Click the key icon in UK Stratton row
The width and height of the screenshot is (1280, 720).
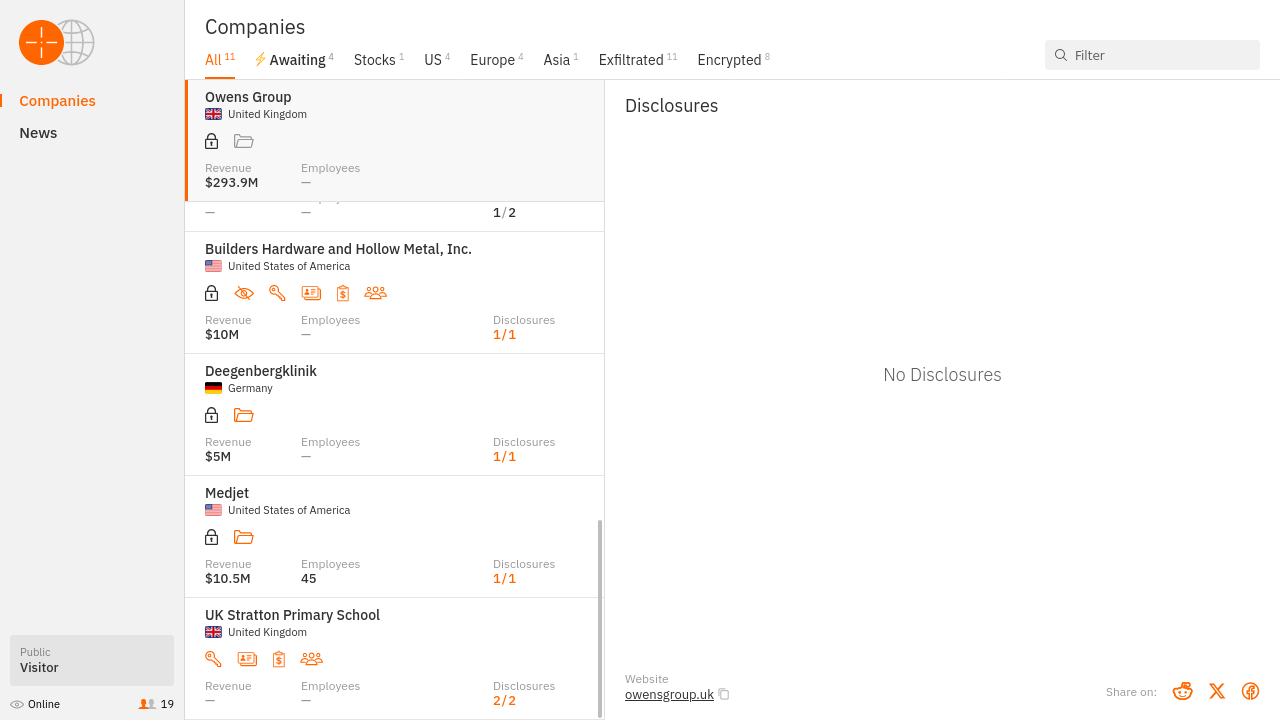coord(213,659)
